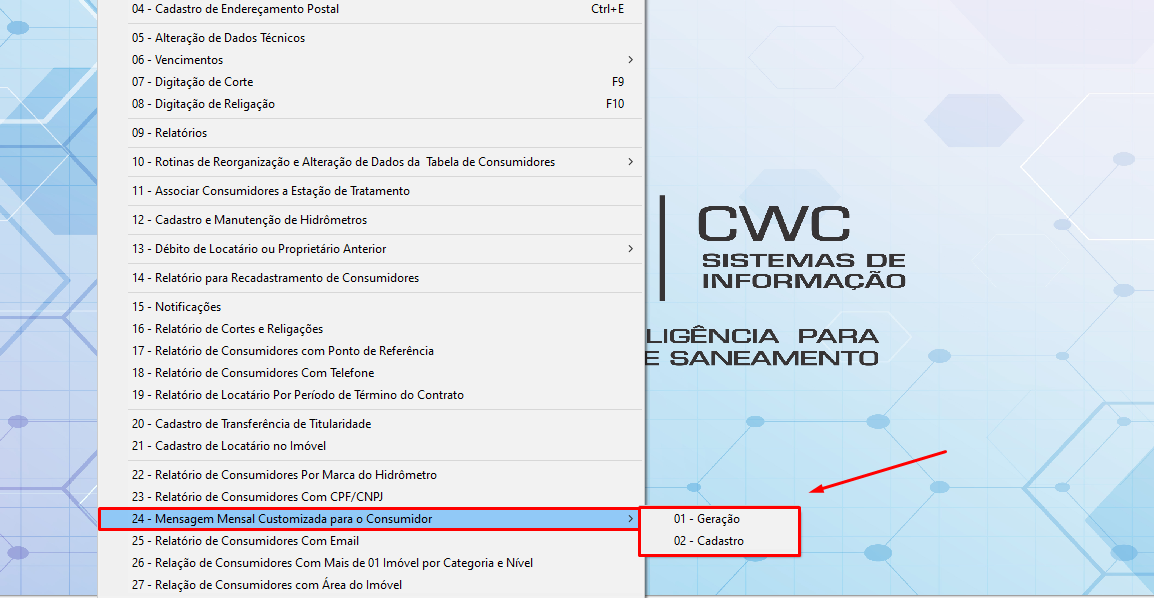The width and height of the screenshot is (1154, 598).
Task: Open 09 - Relatórios menu entry
Action: 169,133
